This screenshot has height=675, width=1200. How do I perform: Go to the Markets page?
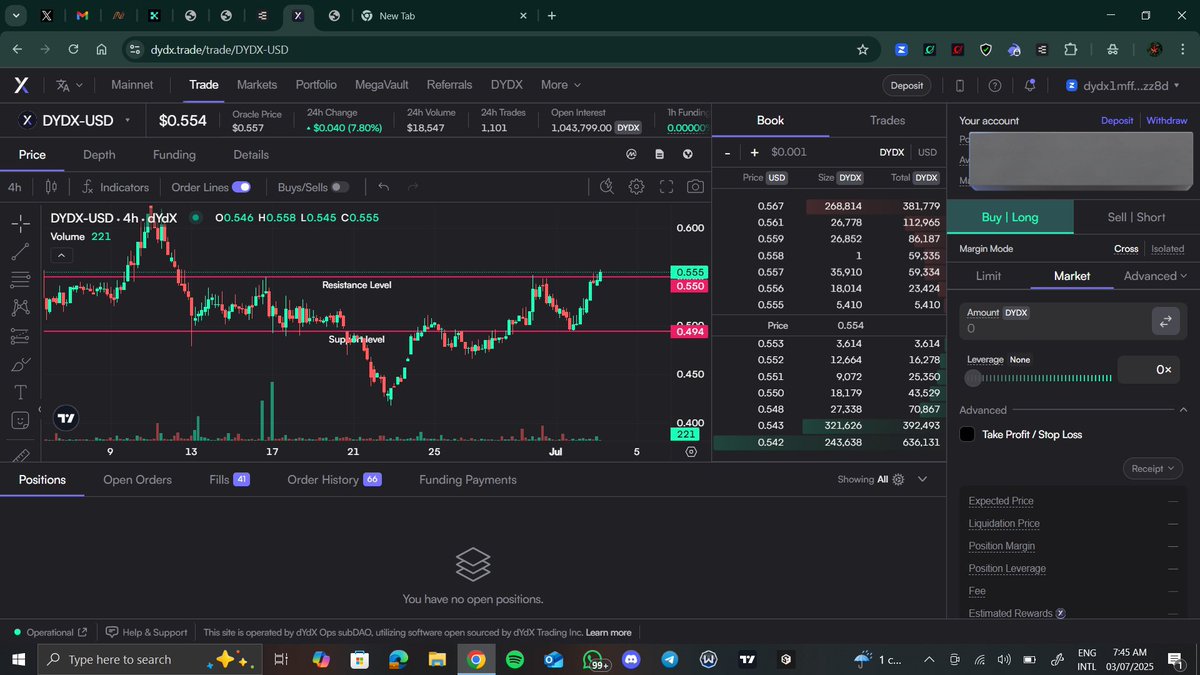257,86
